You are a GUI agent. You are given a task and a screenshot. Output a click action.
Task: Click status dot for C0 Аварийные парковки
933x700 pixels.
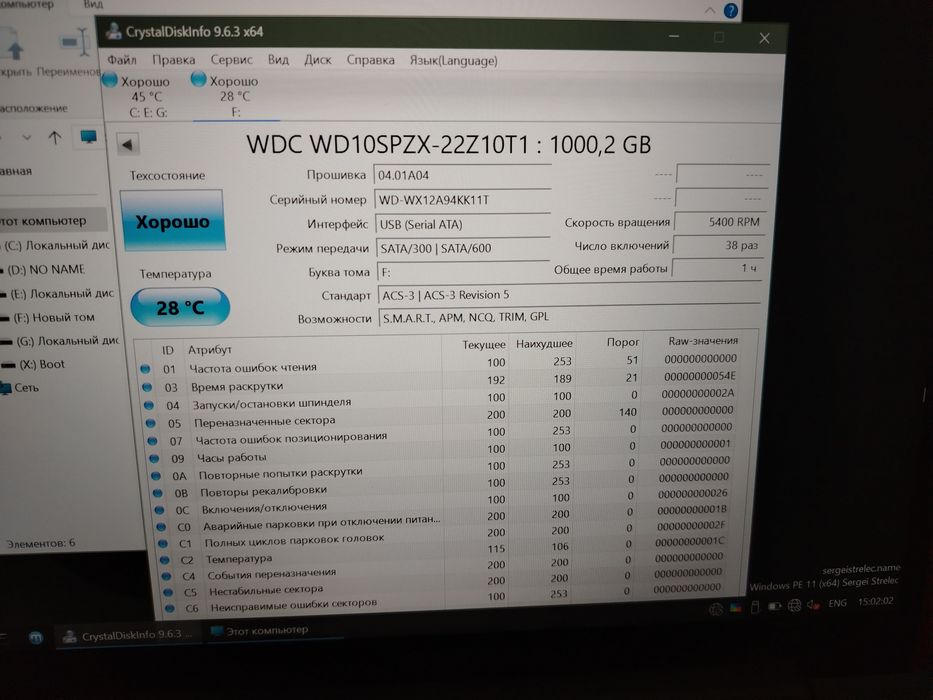(161, 527)
